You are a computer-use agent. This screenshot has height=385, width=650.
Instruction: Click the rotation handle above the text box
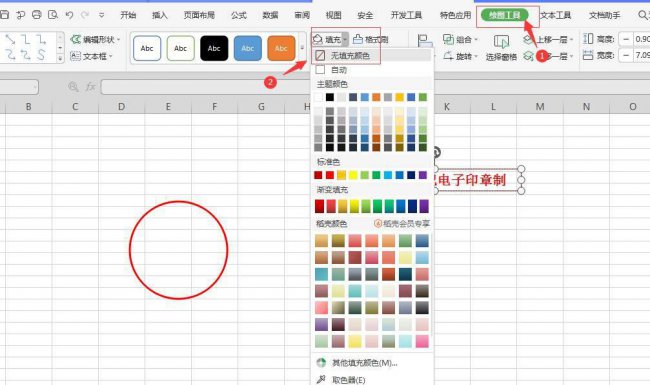point(436,153)
